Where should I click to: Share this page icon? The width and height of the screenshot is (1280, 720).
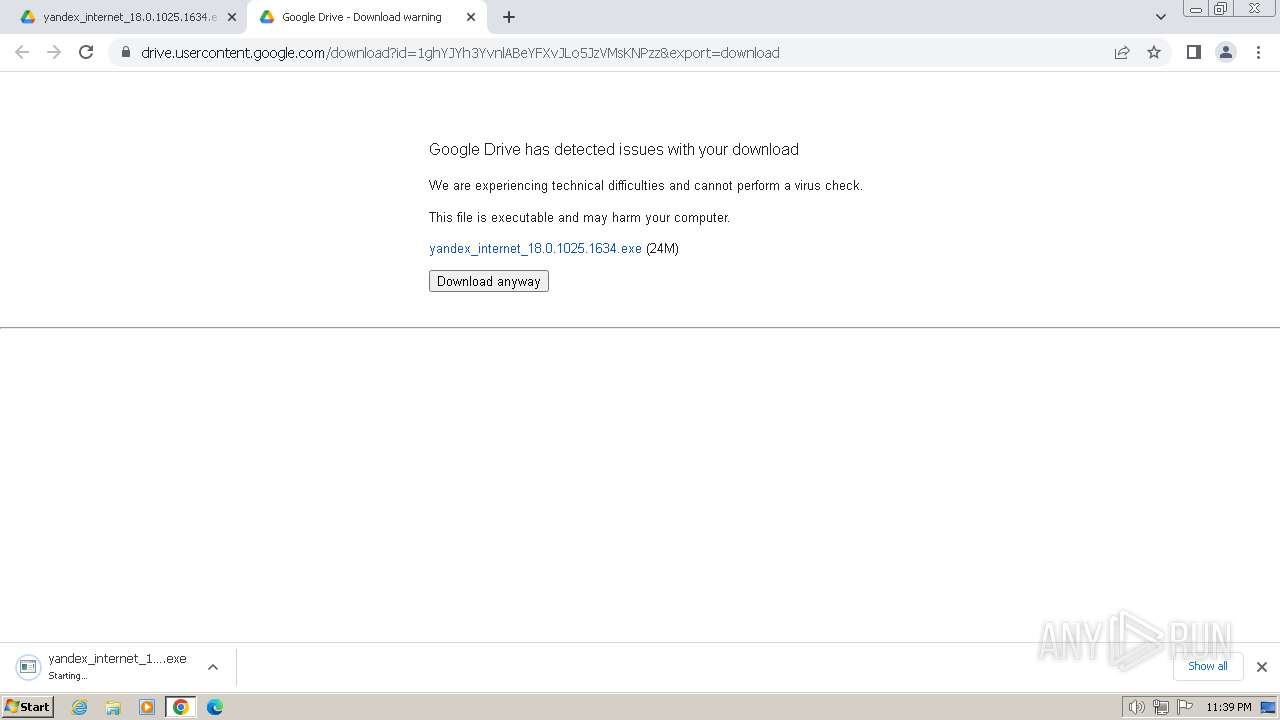click(x=1122, y=52)
